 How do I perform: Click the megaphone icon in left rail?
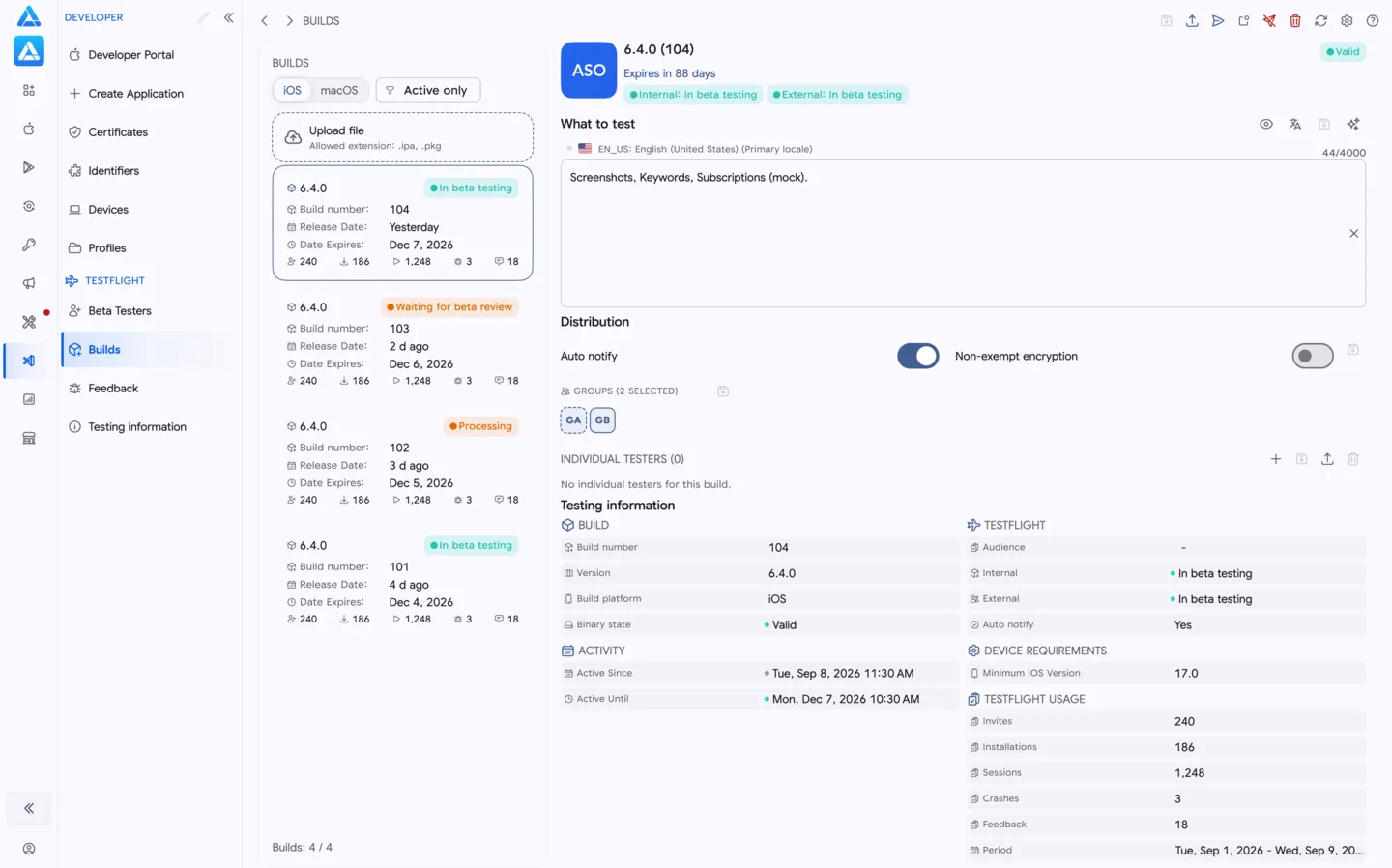coord(29,283)
